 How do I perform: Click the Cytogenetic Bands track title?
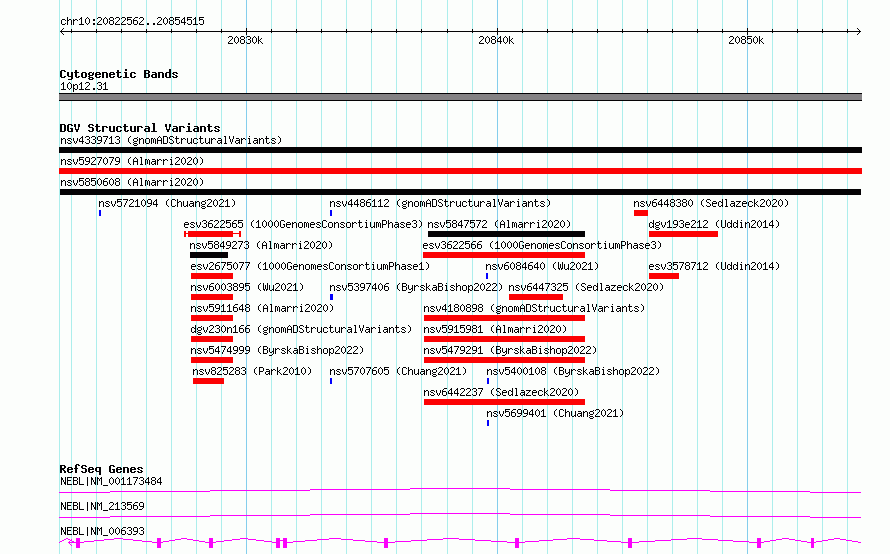119,74
